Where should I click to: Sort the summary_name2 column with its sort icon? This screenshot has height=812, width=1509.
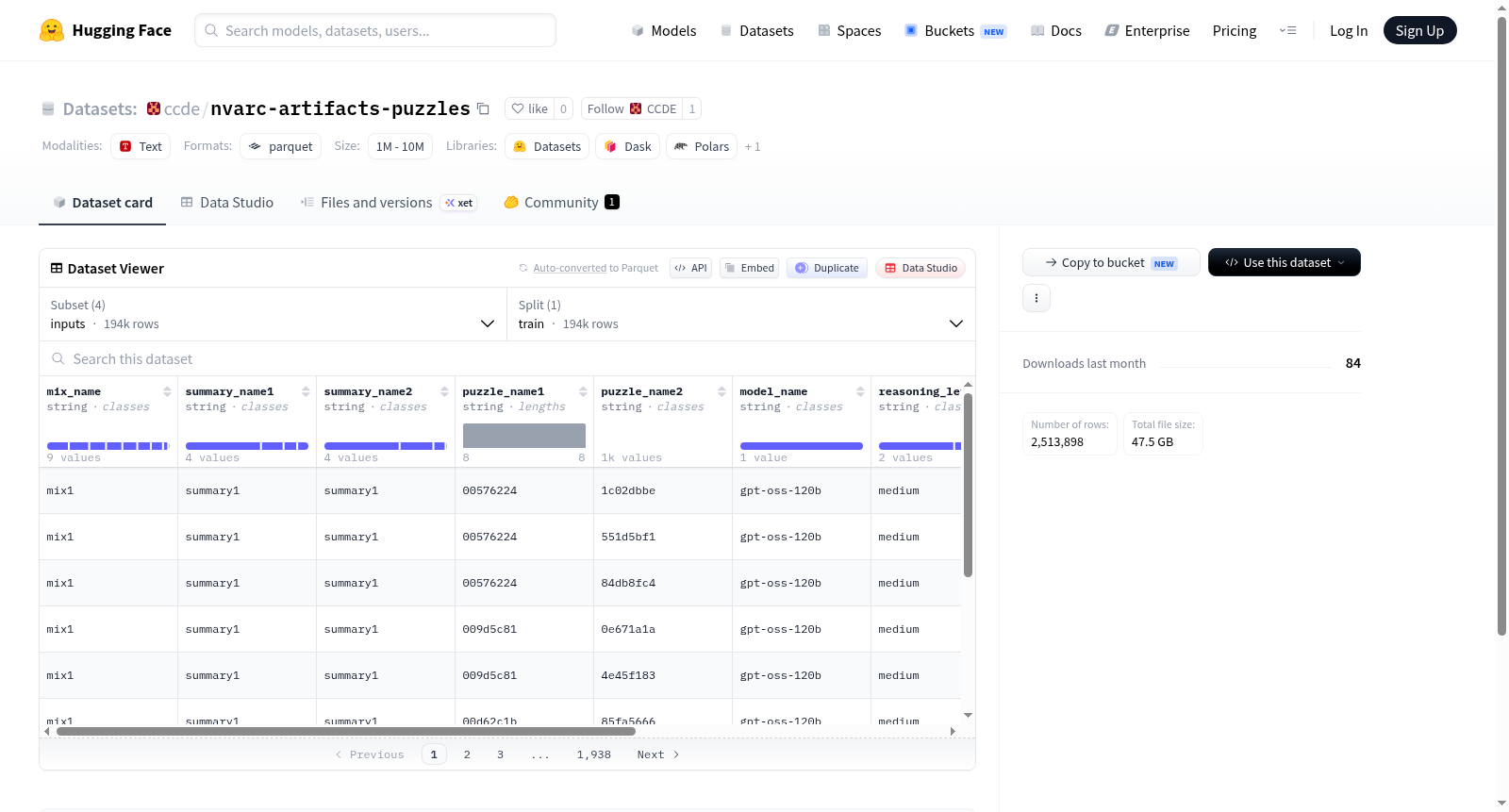point(444,391)
